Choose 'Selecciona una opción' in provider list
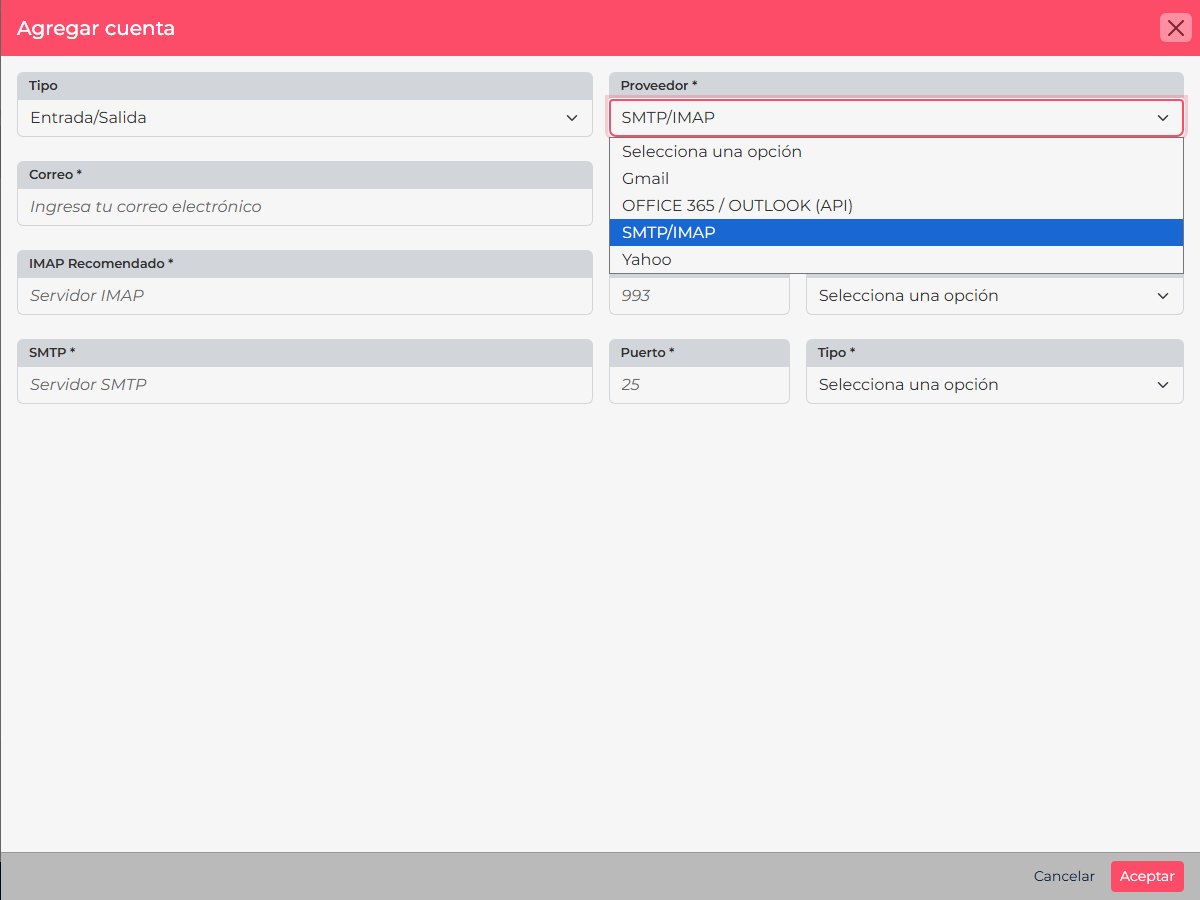The image size is (1200, 900). [x=896, y=152]
